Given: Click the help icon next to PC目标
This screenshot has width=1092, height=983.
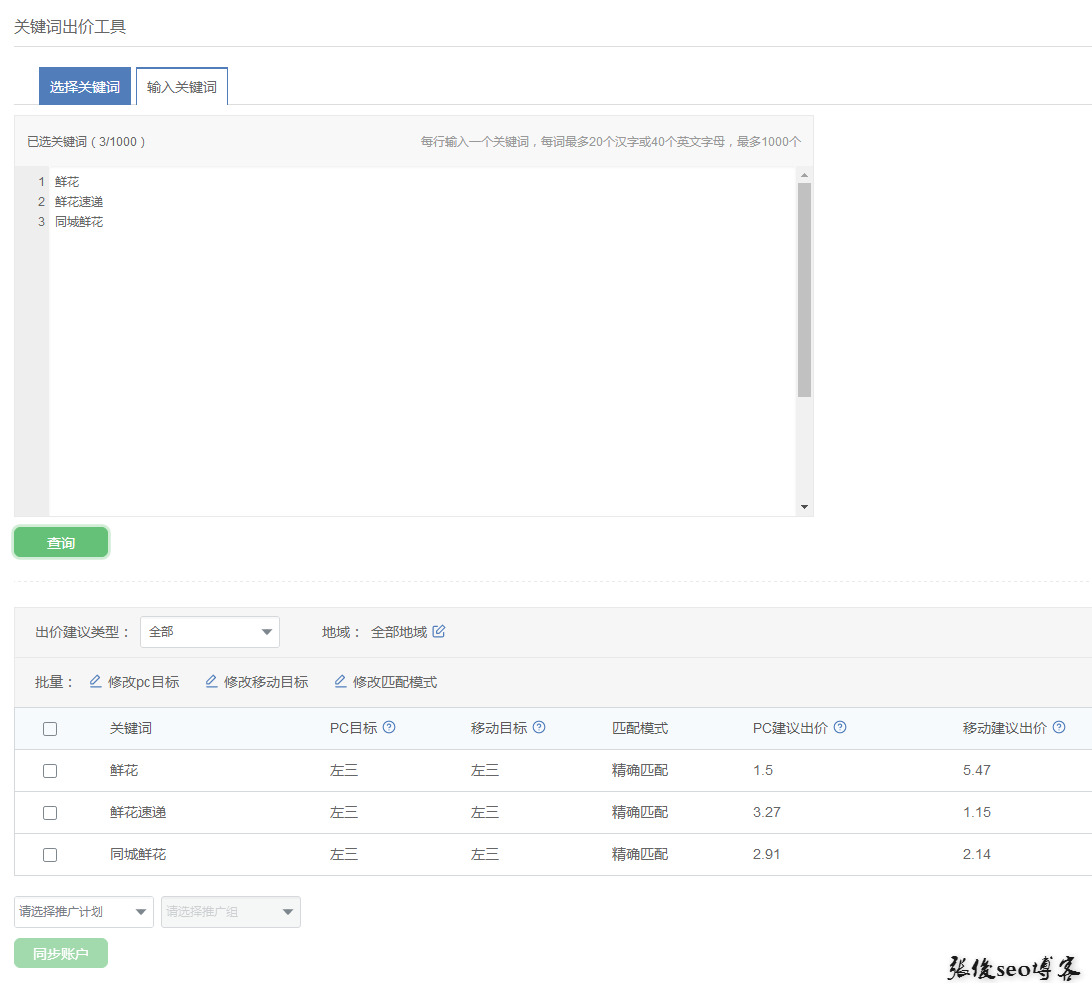Looking at the screenshot, I should click(389, 727).
